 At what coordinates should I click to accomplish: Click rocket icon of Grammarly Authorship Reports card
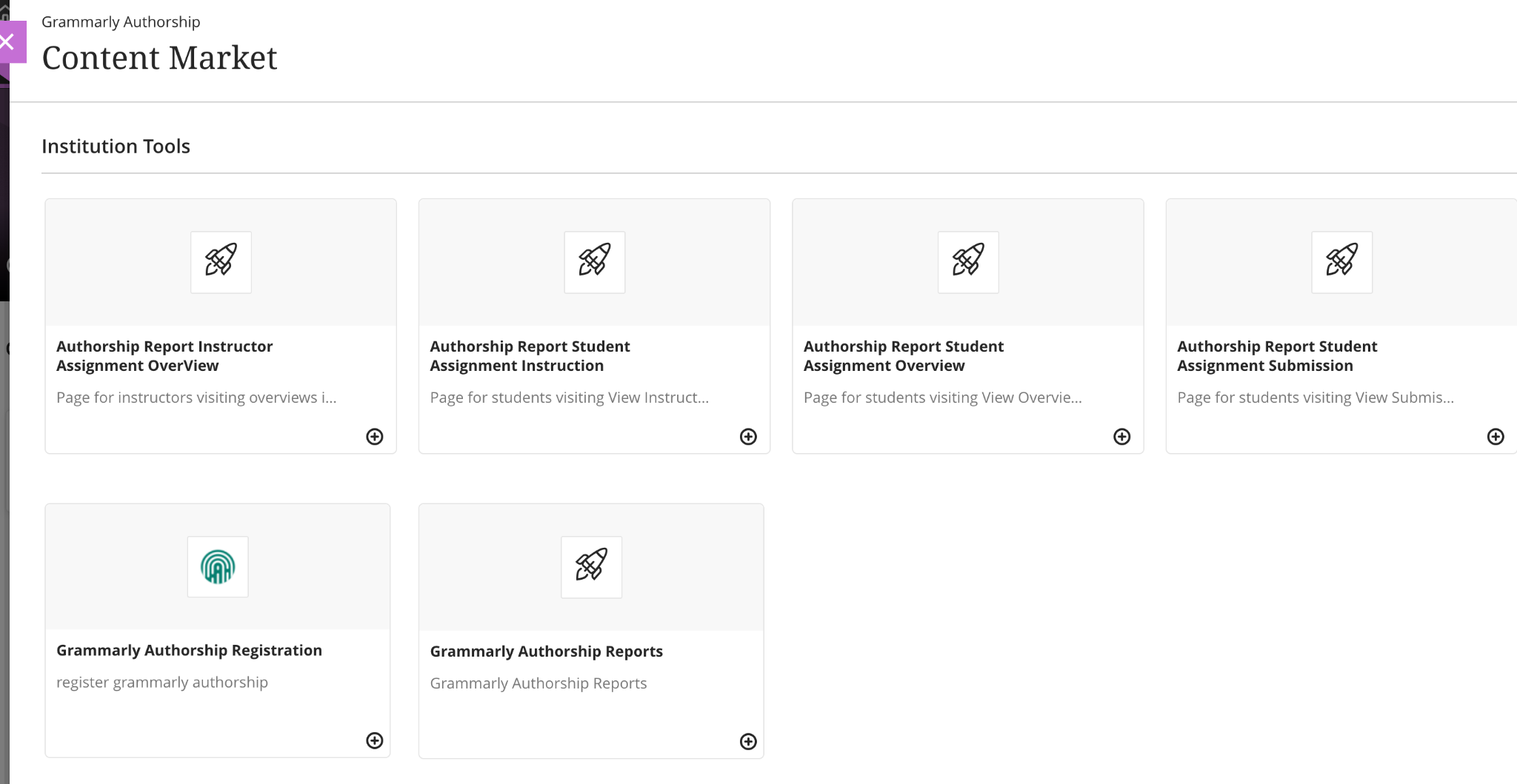click(591, 567)
